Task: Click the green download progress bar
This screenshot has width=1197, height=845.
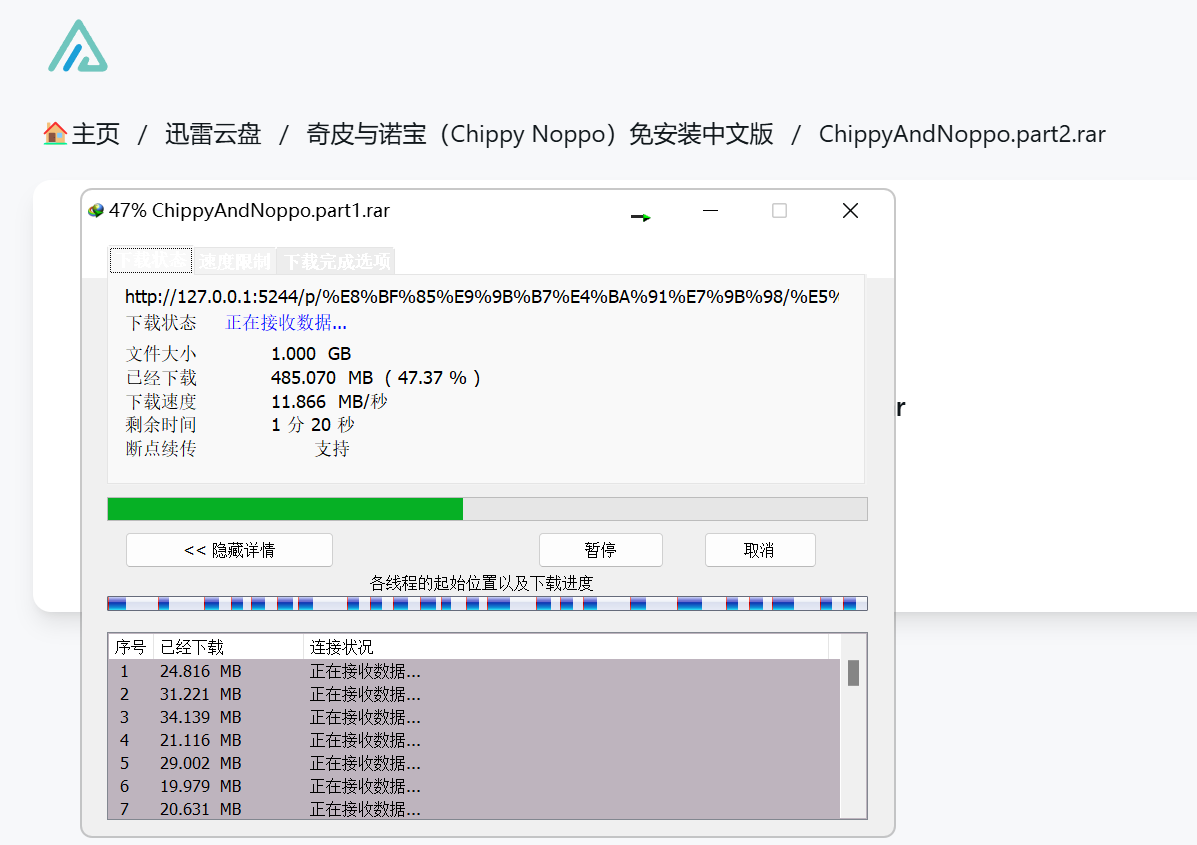Action: pyautogui.click(x=487, y=509)
